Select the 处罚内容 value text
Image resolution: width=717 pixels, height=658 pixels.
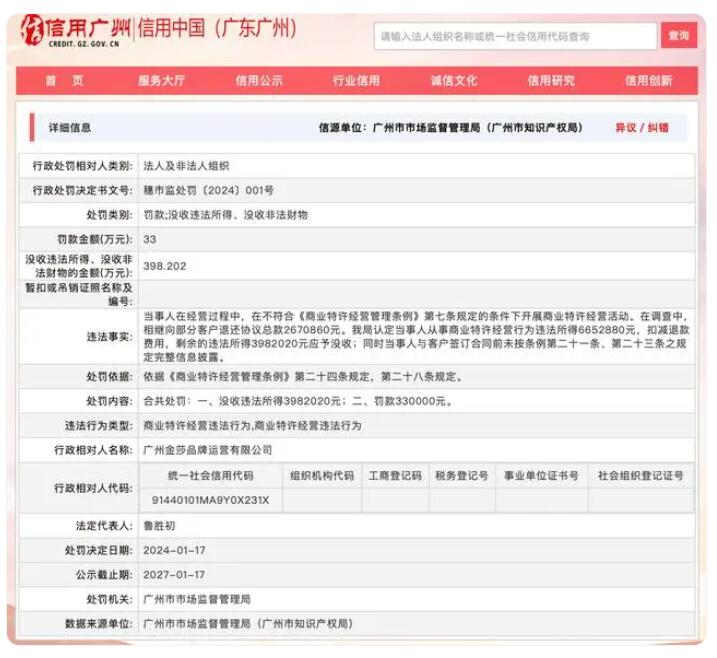299,401
